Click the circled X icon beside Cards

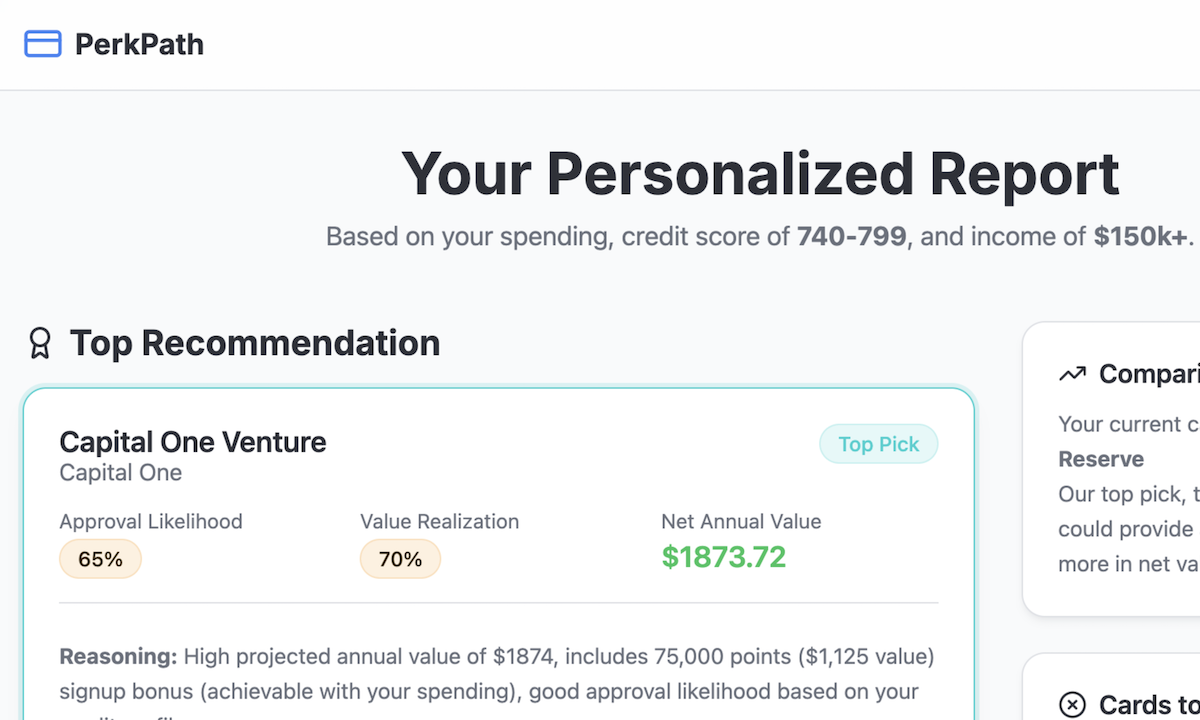pos(1072,705)
